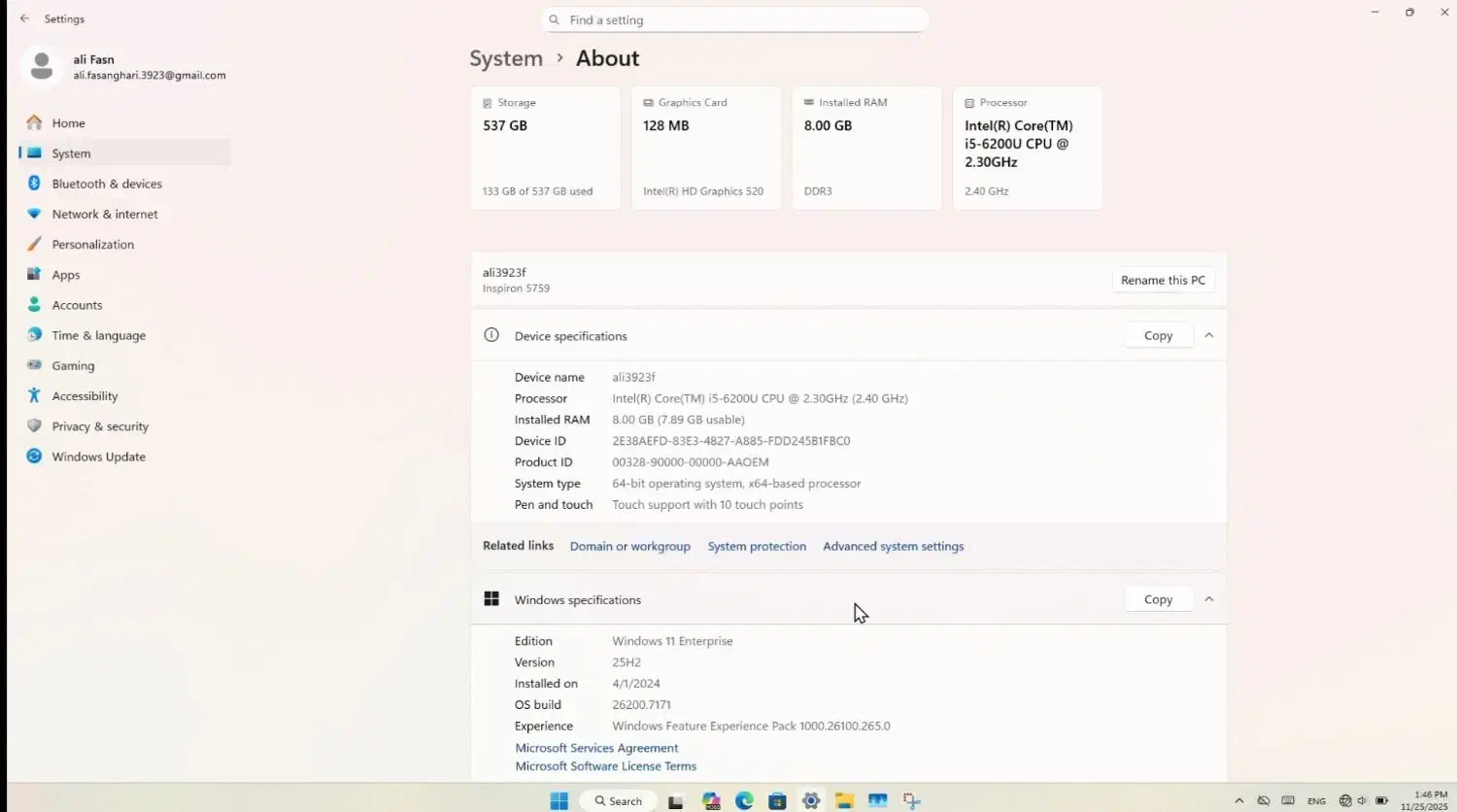Click the Accessibility figure icon
Screen dimensions: 1457x812
[x=34, y=395]
